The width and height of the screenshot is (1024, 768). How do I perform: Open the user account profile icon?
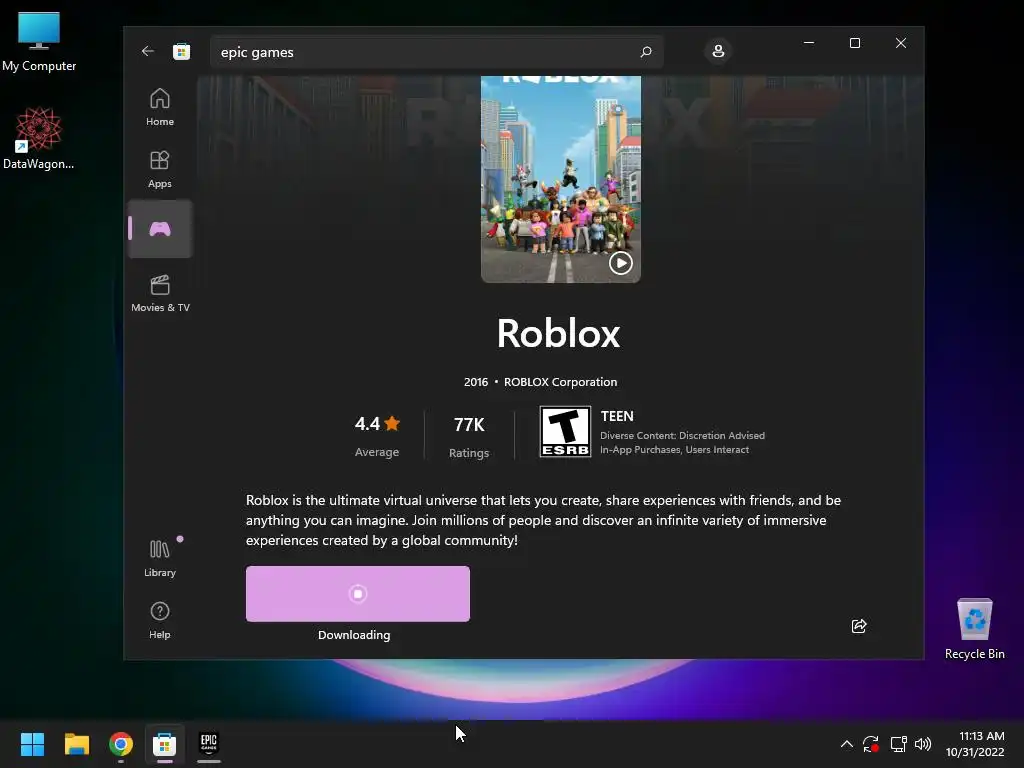pos(718,52)
